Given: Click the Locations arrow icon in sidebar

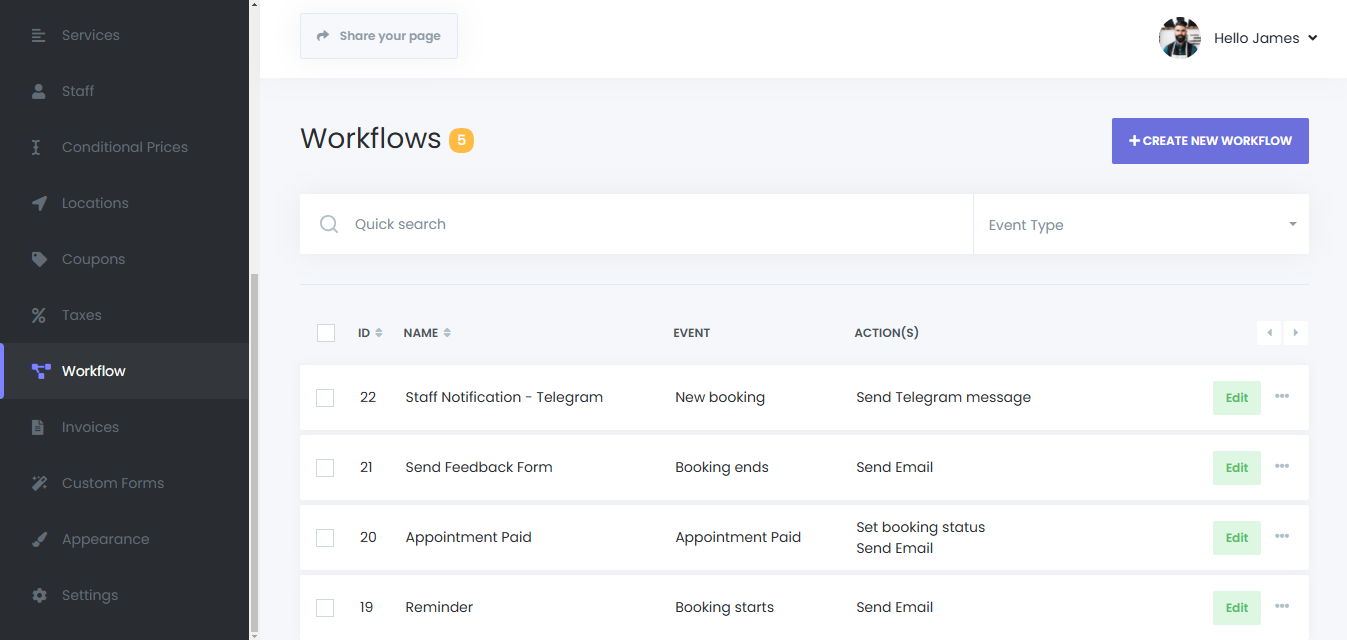Looking at the screenshot, I should [39, 203].
